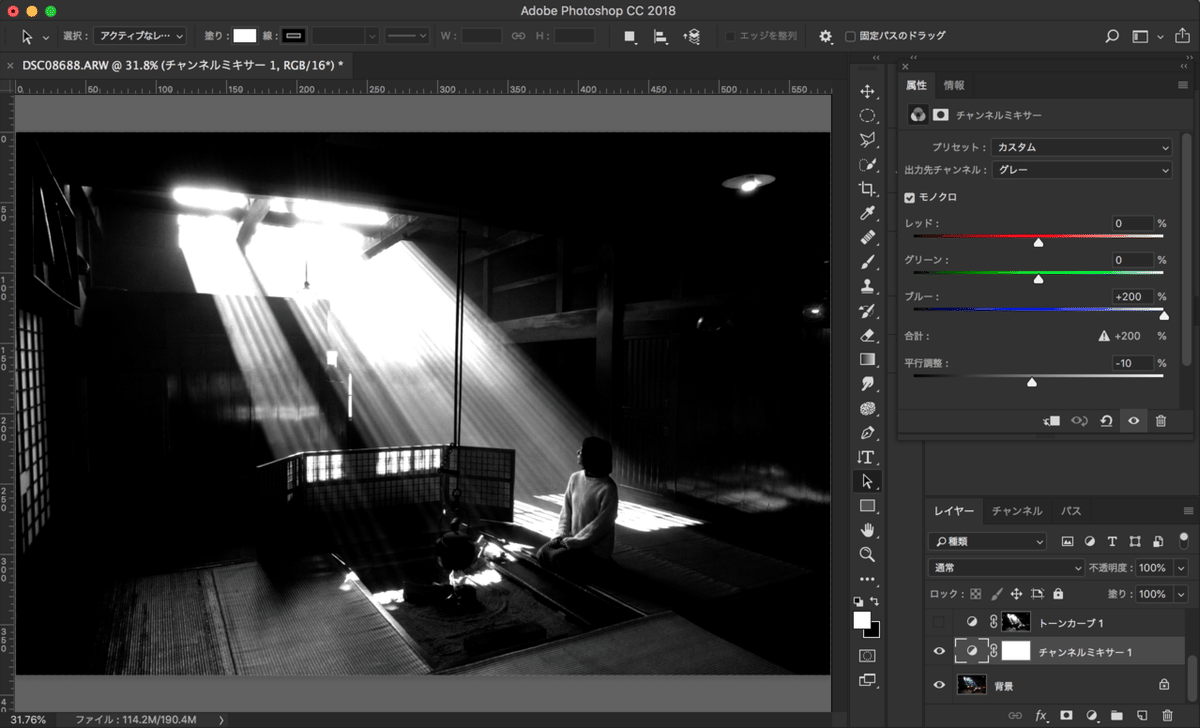Open the layer style fx menu

coord(1041,716)
